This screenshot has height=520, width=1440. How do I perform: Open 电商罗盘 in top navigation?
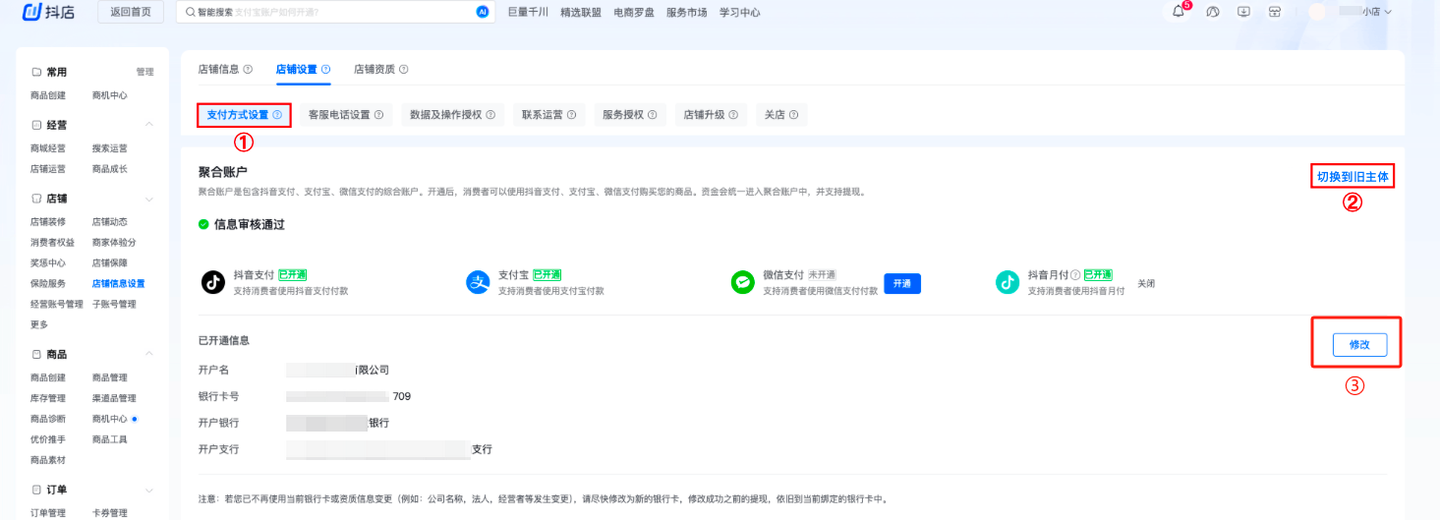pos(634,12)
